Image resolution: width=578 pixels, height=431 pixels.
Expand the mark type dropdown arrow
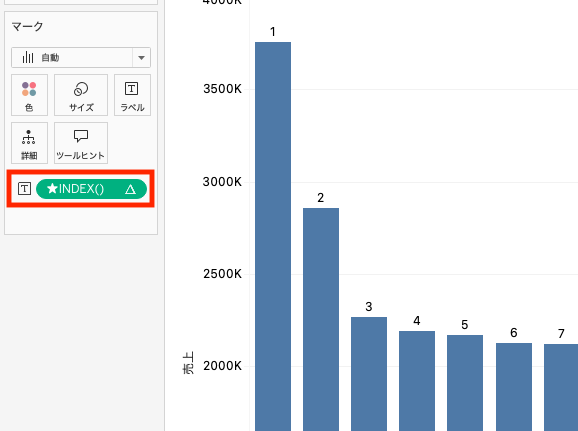click(141, 58)
